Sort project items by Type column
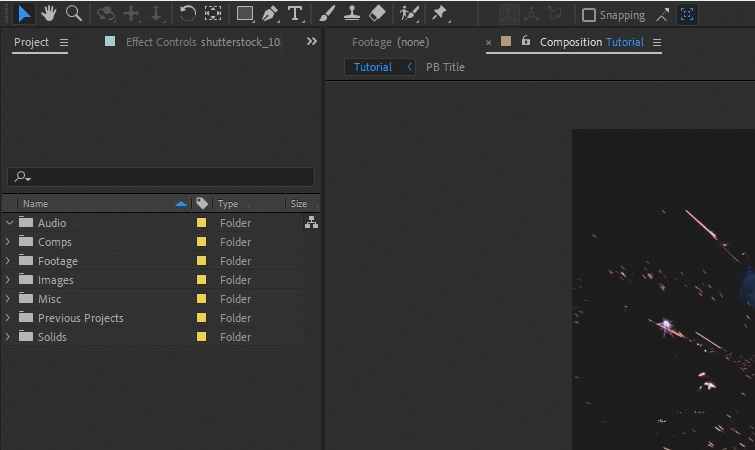Screen dimensions: 755x450 228,204
